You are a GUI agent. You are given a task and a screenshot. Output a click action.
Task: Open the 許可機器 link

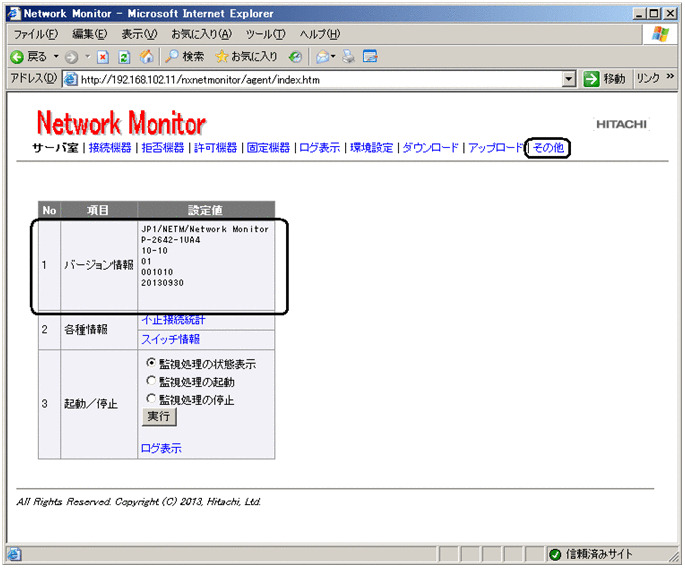(x=216, y=148)
